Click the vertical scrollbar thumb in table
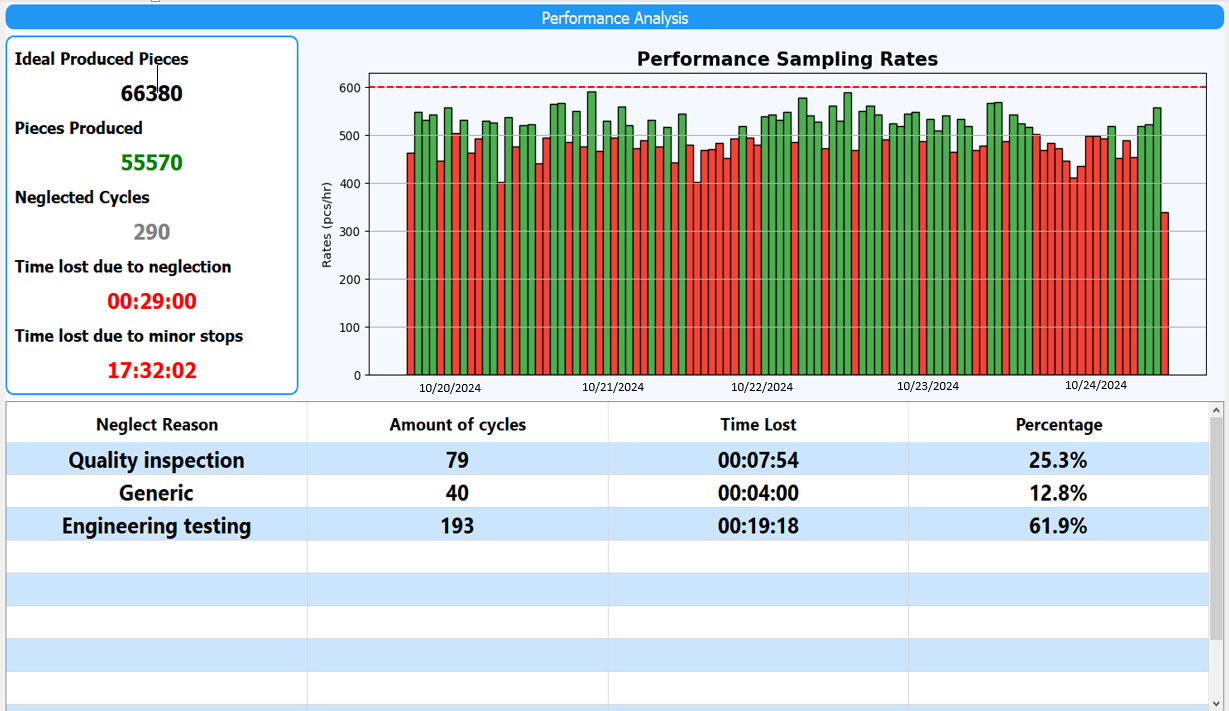1229x711 pixels. [1216, 528]
